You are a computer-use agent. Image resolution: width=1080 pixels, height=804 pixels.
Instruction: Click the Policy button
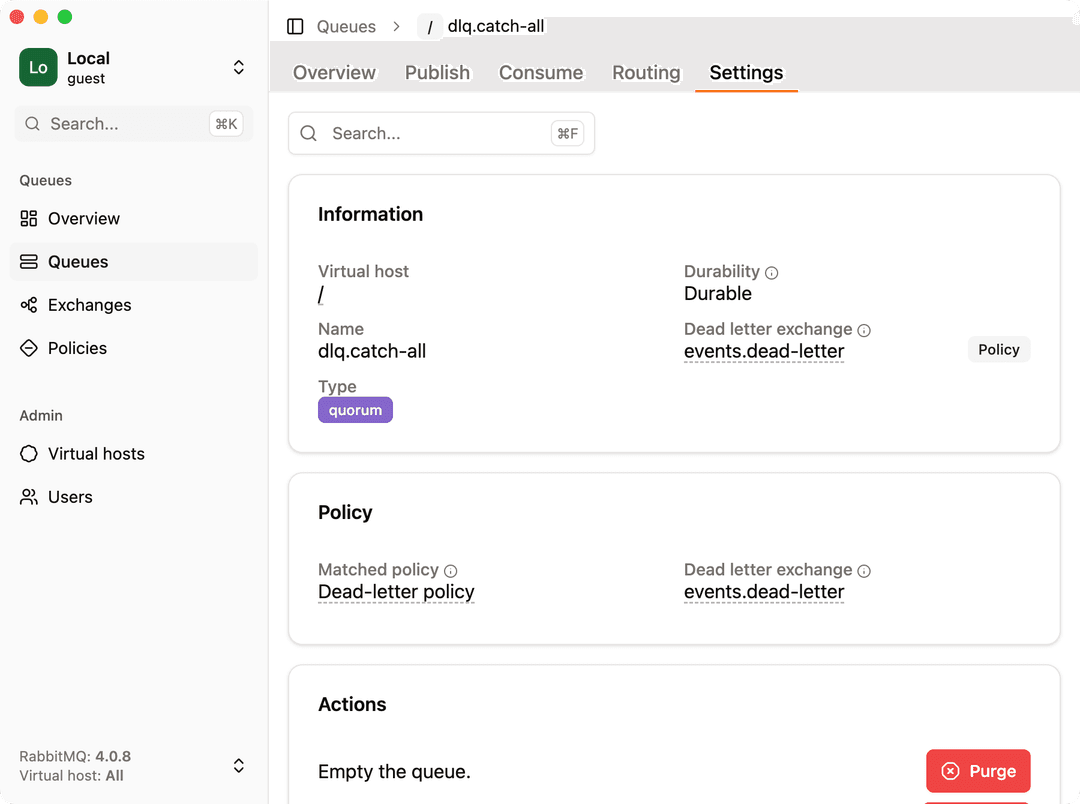click(x=998, y=349)
